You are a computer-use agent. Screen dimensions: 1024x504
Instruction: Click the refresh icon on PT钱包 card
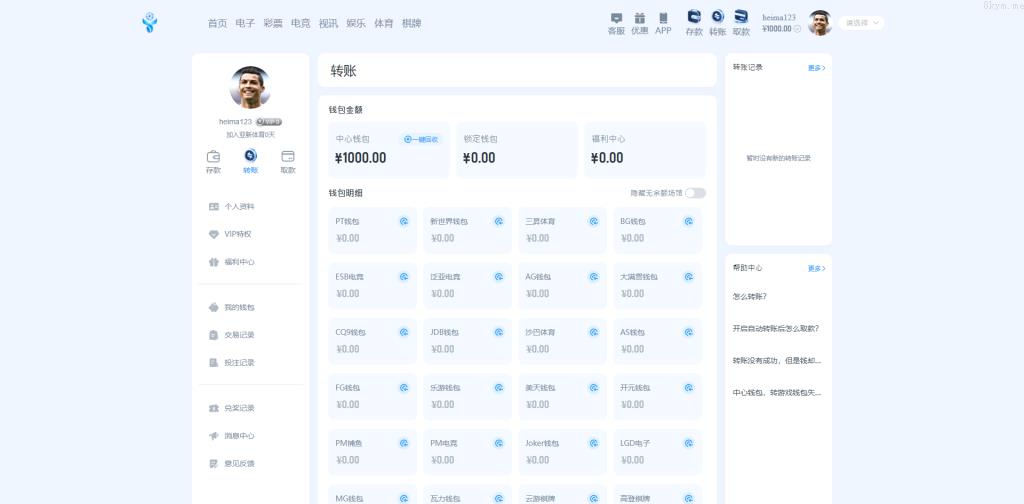404,221
